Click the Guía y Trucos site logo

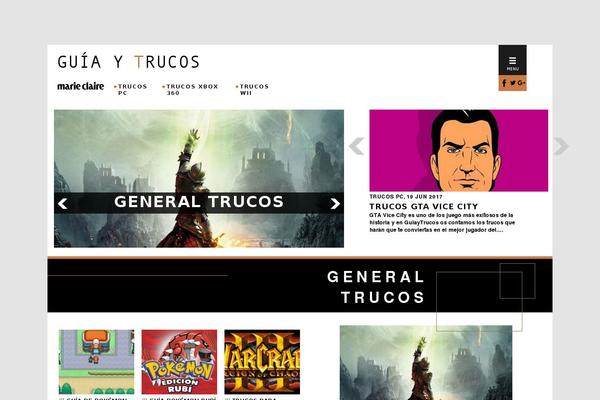click(x=129, y=62)
